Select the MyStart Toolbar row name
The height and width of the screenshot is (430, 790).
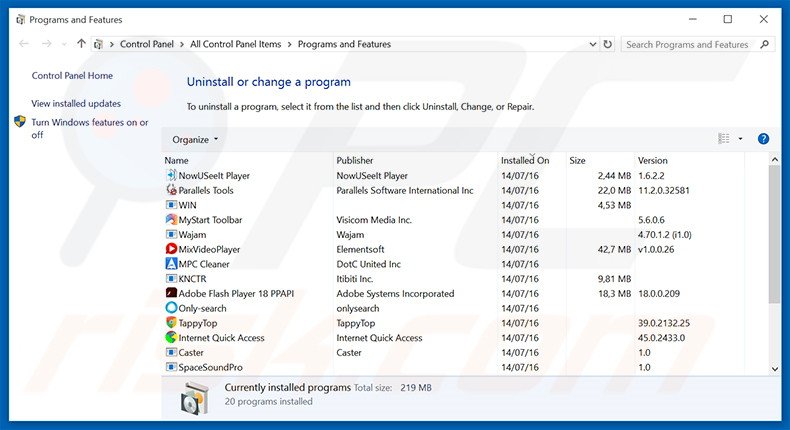pos(210,220)
